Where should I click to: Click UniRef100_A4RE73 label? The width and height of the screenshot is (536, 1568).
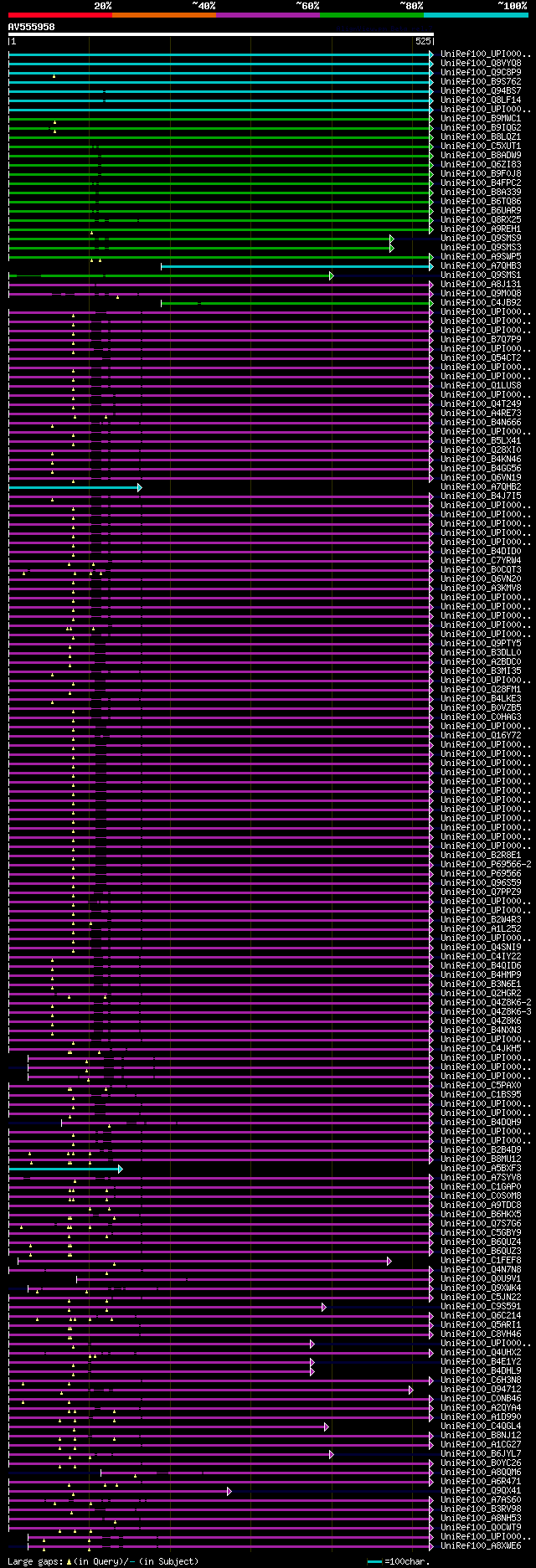coord(481,413)
